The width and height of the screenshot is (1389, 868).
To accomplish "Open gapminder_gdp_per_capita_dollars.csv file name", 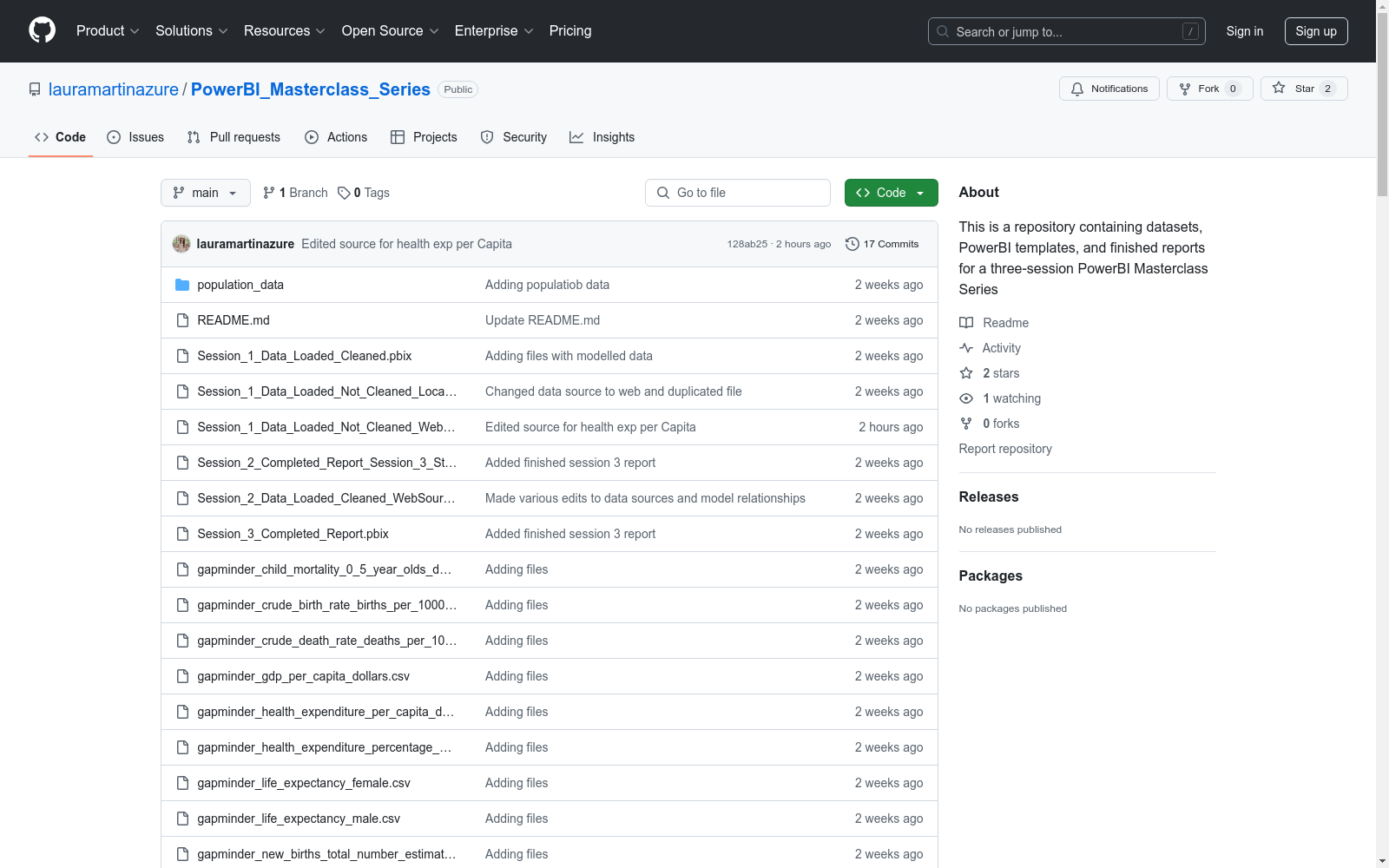I will [x=304, y=676].
